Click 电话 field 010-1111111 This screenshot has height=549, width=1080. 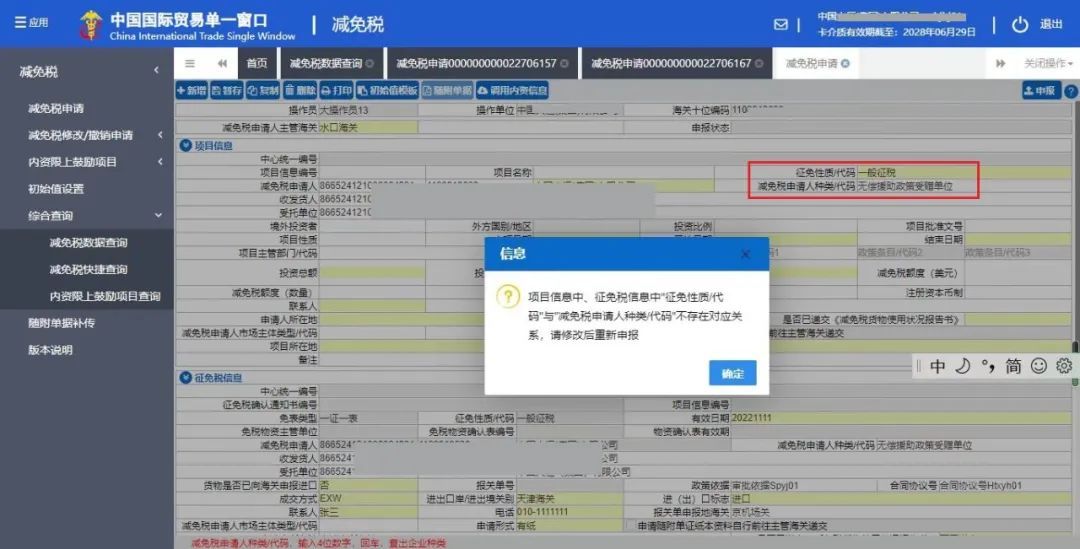569,512
